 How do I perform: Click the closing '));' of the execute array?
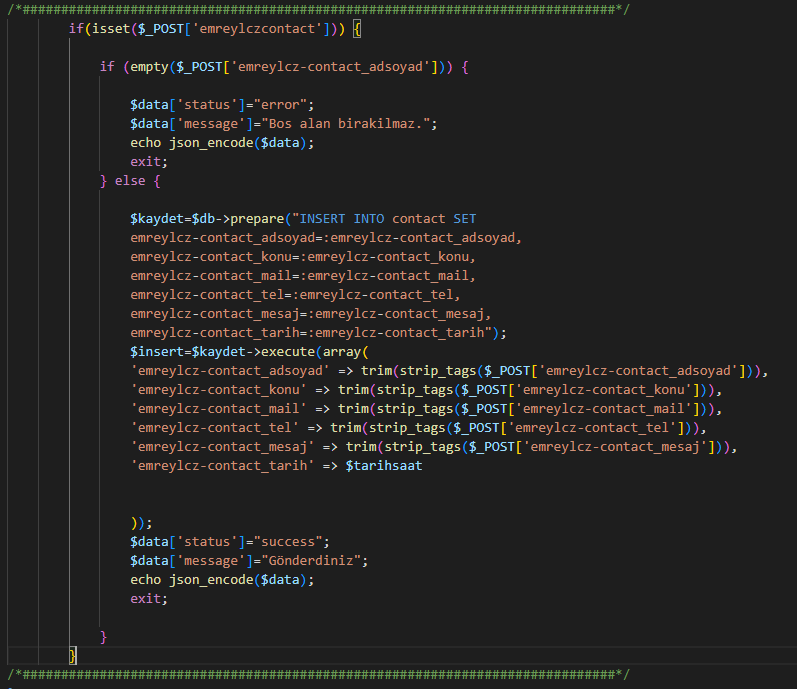click(141, 523)
